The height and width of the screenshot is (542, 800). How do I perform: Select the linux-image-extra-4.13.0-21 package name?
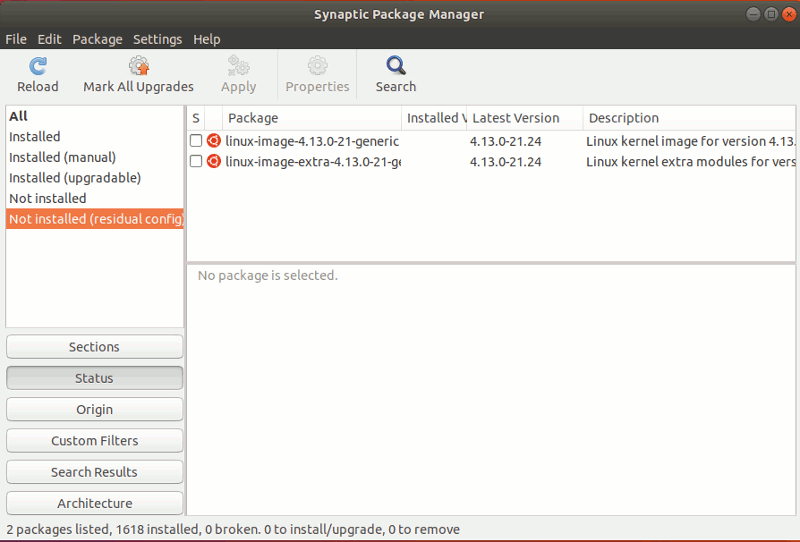click(313, 162)
